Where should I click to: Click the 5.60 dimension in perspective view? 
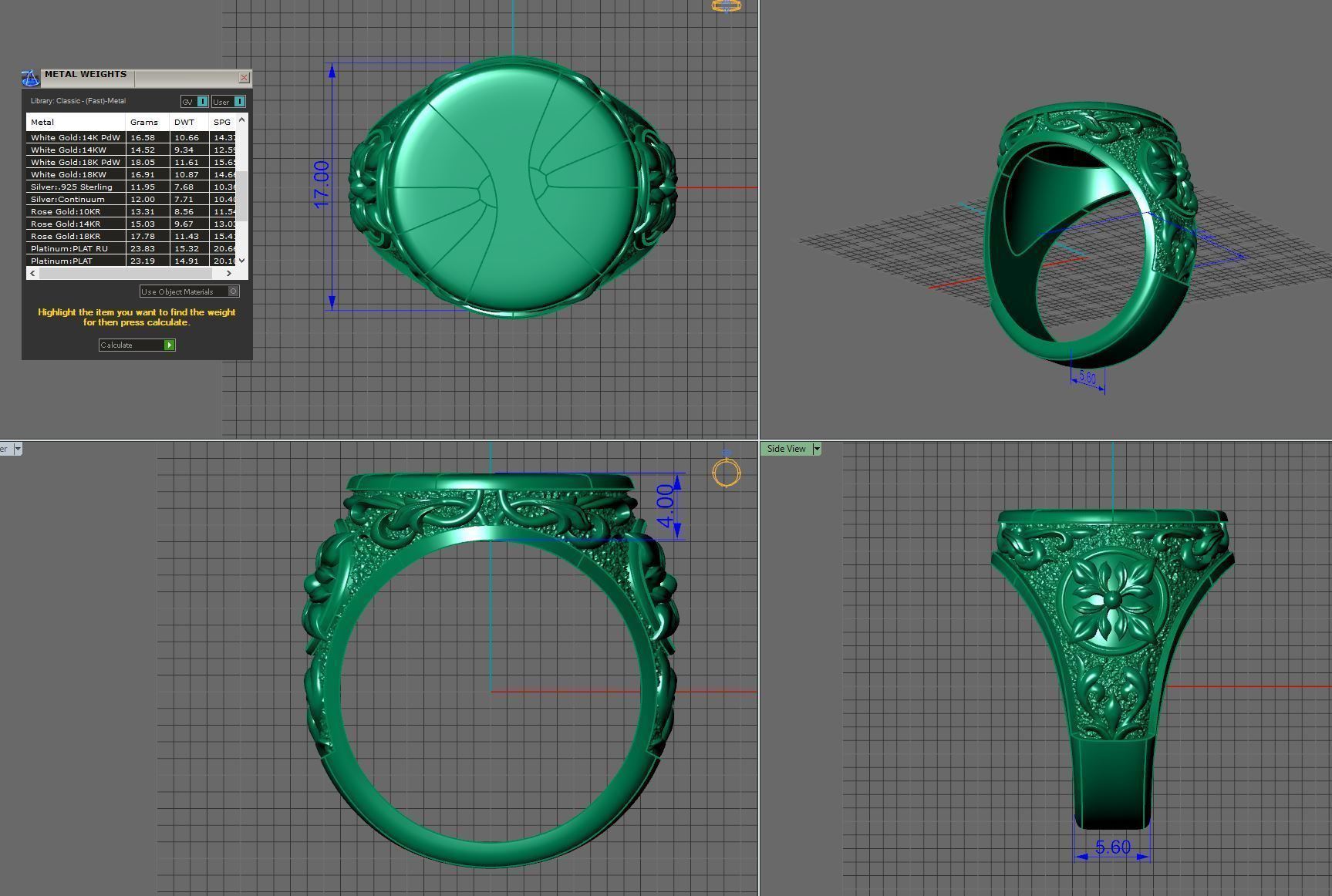1088,377
